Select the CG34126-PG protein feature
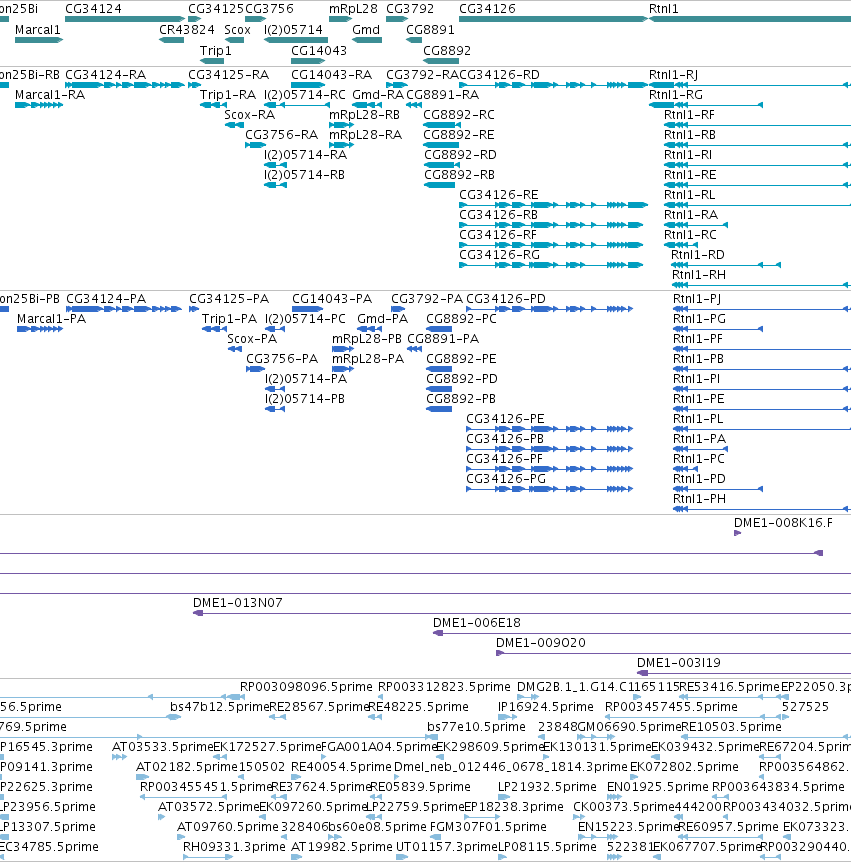851x862 pixels. [x=550, y=489]
